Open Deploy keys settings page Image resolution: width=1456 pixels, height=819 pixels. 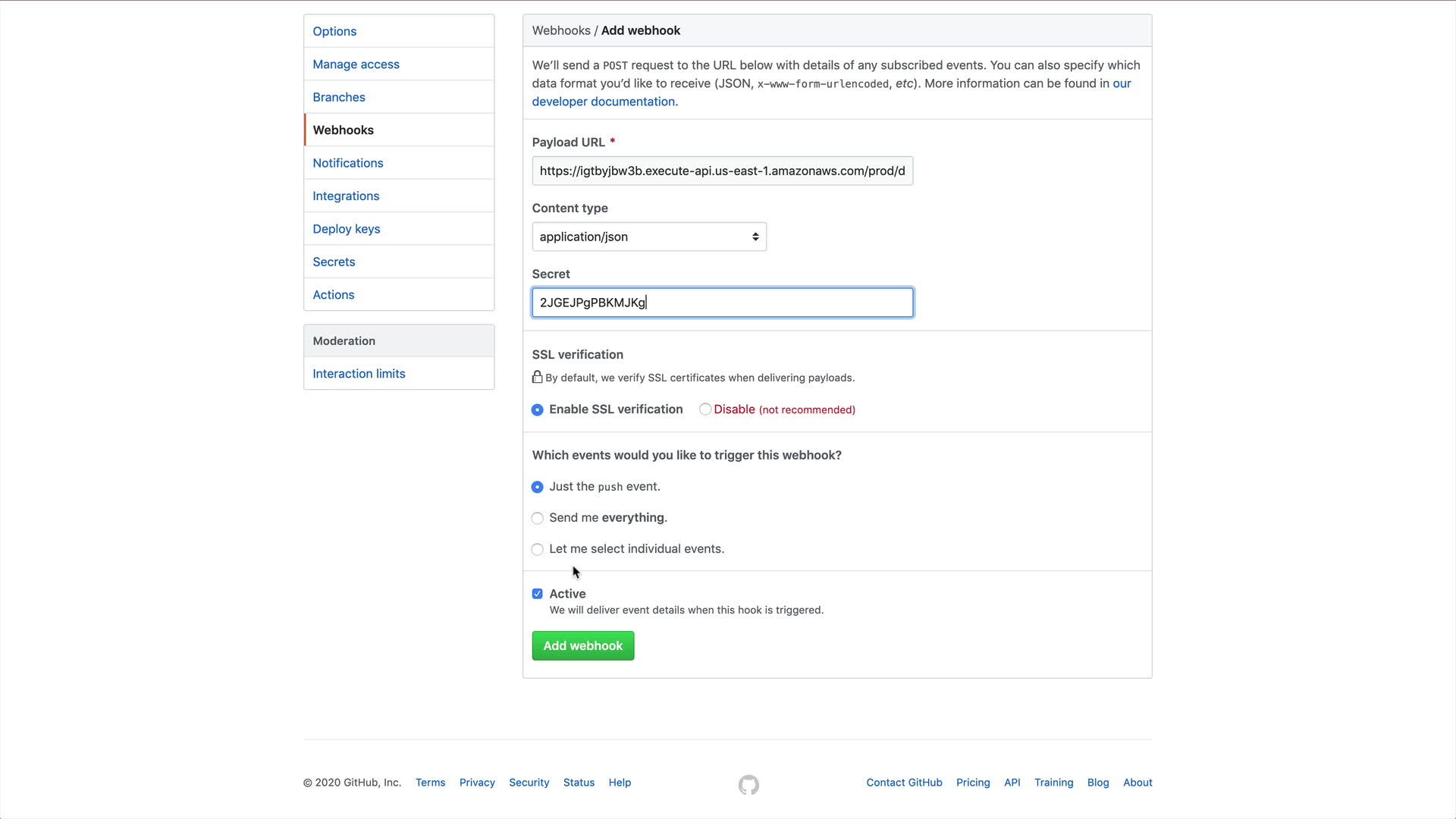click(346, 229)
